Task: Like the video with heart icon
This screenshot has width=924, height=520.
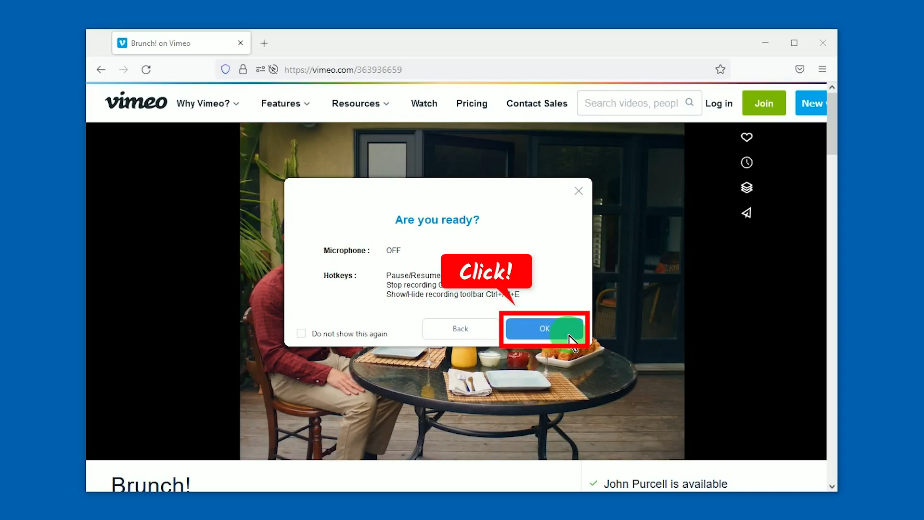Action: coord(747,137)
